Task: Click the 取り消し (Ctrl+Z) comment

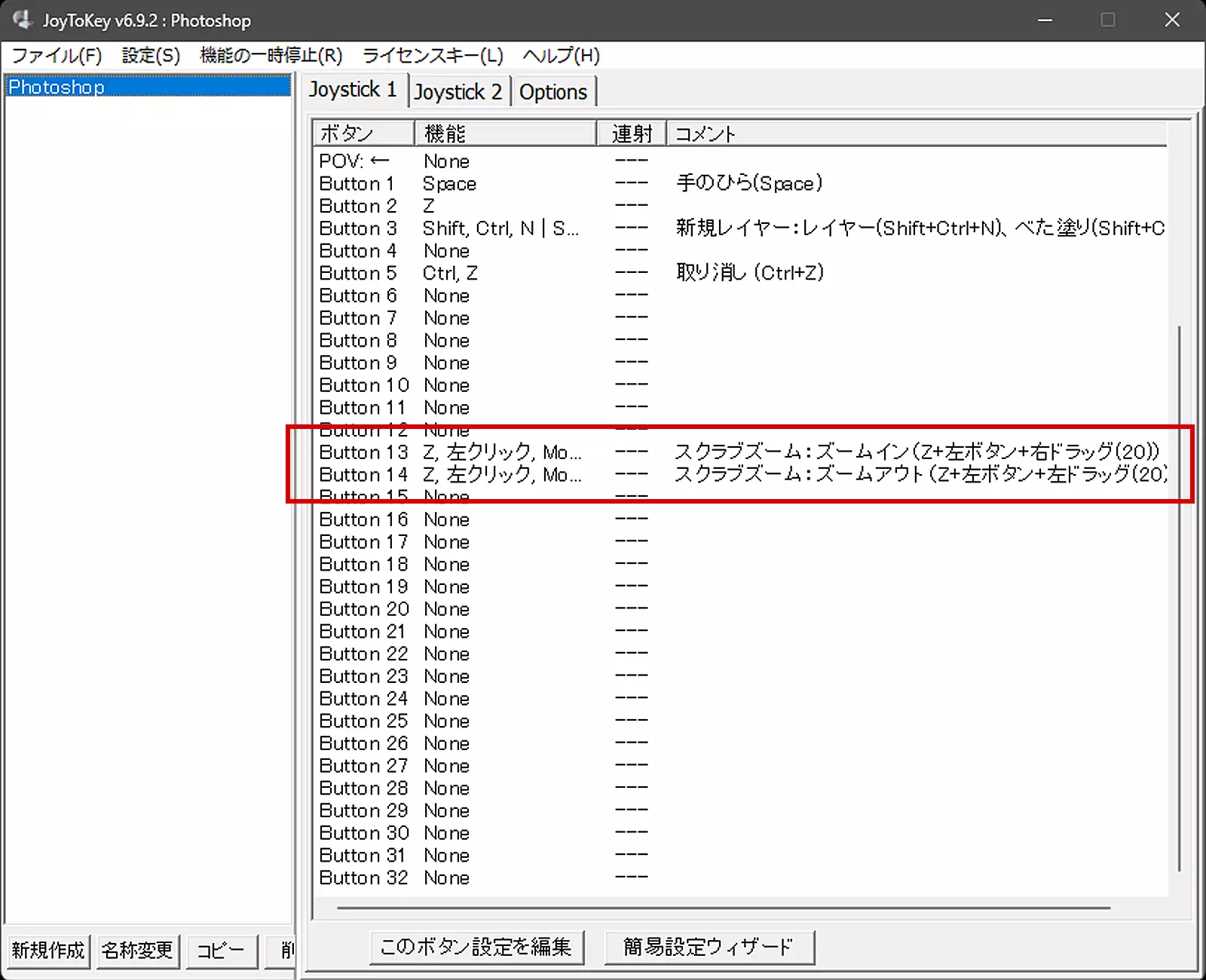Action: (x=750, y=273)
